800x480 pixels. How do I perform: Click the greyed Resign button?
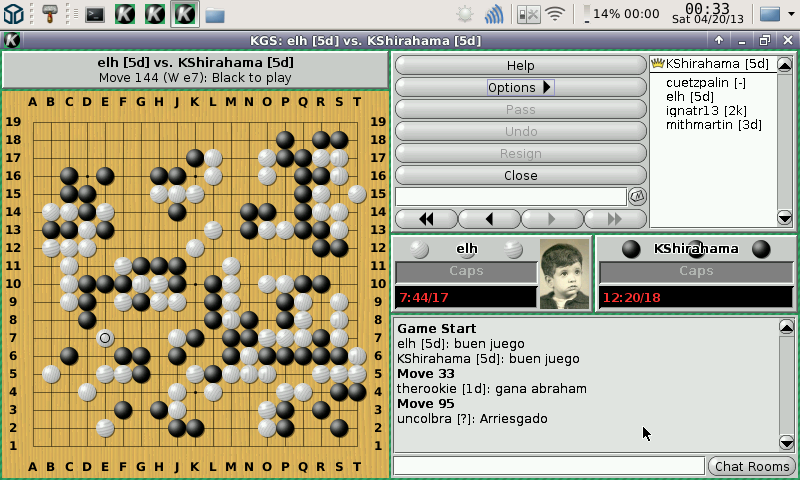point(520,153)
